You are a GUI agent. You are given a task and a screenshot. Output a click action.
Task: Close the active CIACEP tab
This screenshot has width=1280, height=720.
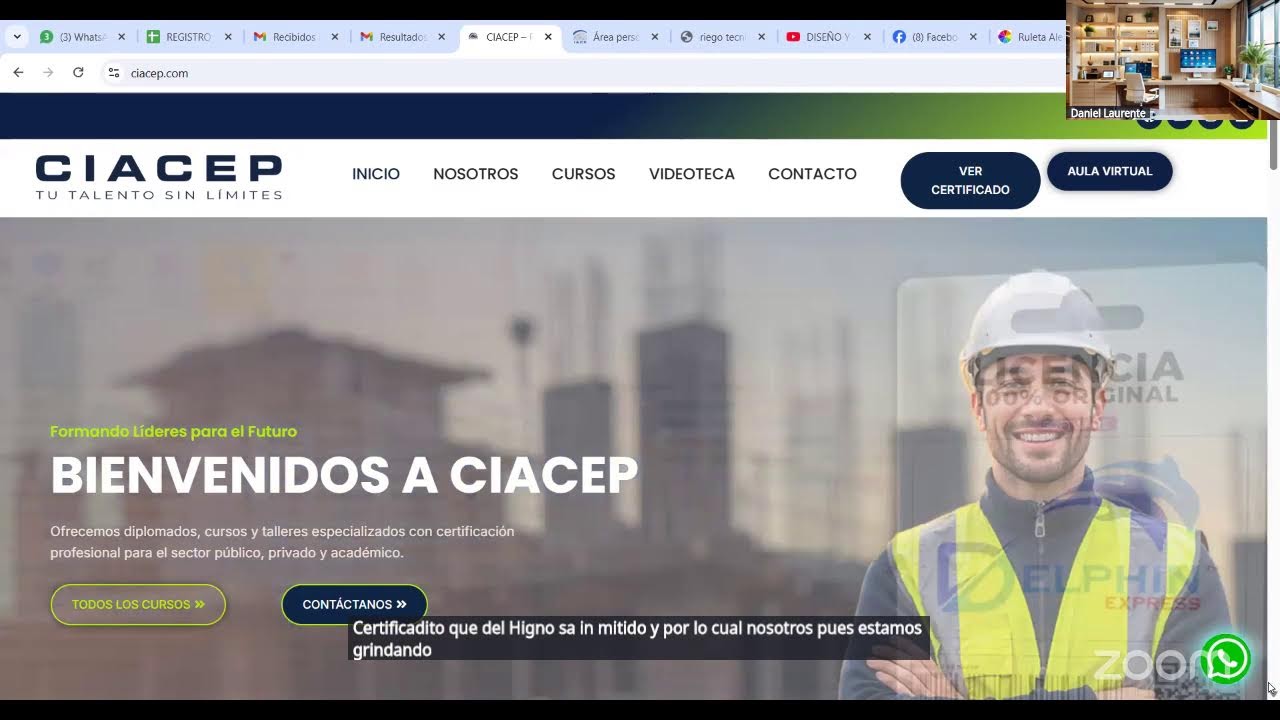pyautogui.click(x=548, y=37)
